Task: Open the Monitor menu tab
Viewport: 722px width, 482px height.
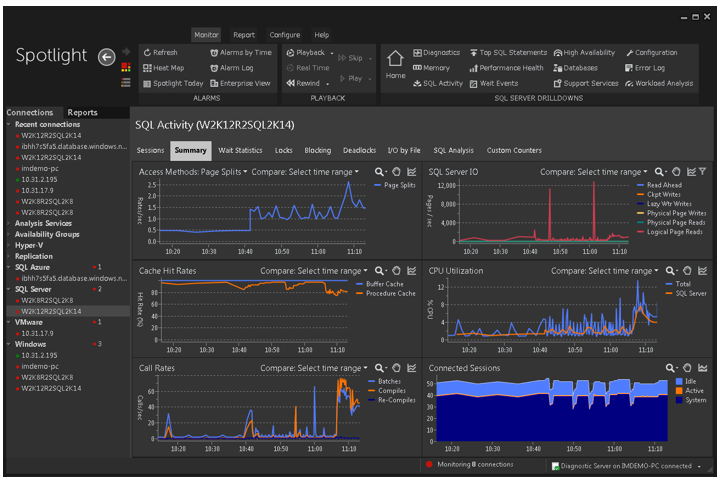Action: tap(206, 35)
